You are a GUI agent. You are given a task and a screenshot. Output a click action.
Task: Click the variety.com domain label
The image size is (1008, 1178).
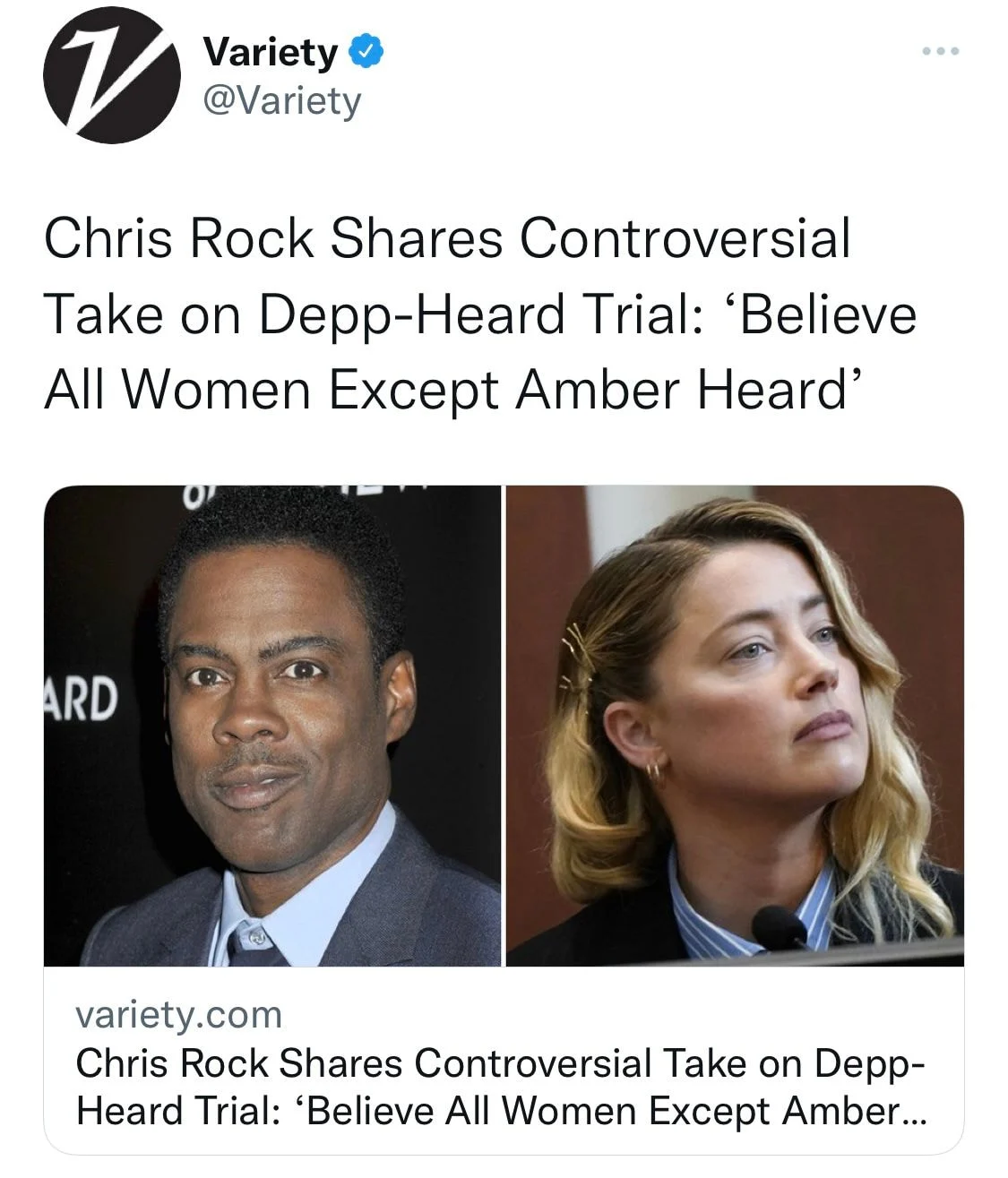point(179,1015)
